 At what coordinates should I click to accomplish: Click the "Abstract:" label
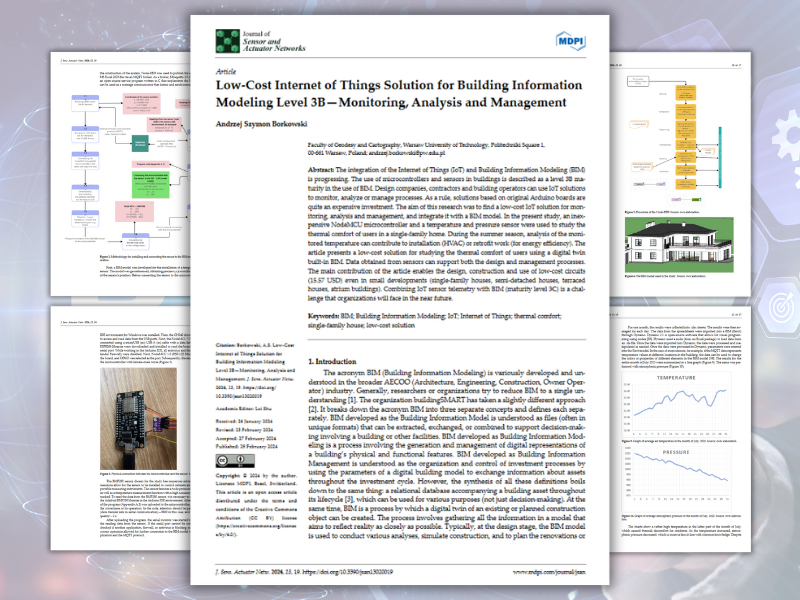pos(321,170)
